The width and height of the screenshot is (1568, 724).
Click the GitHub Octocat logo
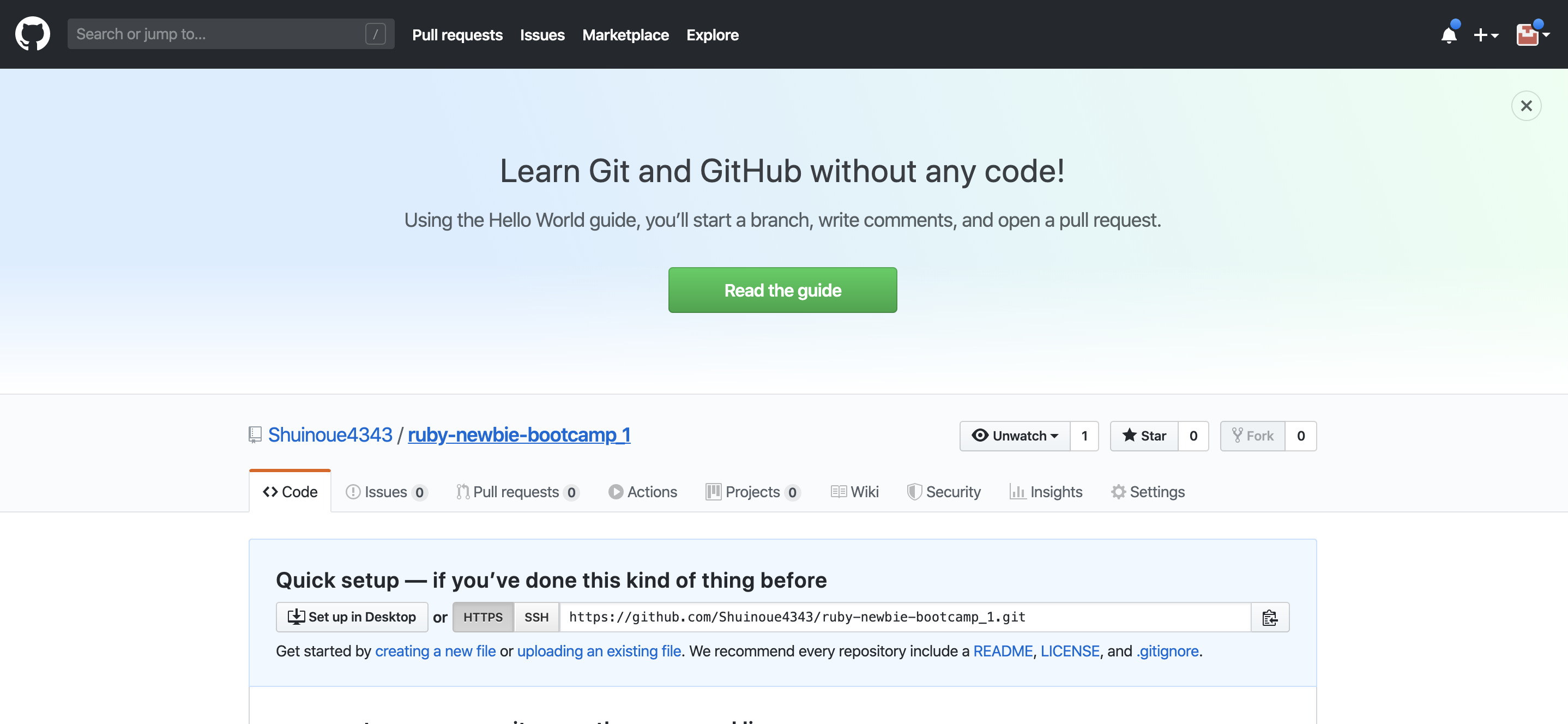[x=32, y=34]
